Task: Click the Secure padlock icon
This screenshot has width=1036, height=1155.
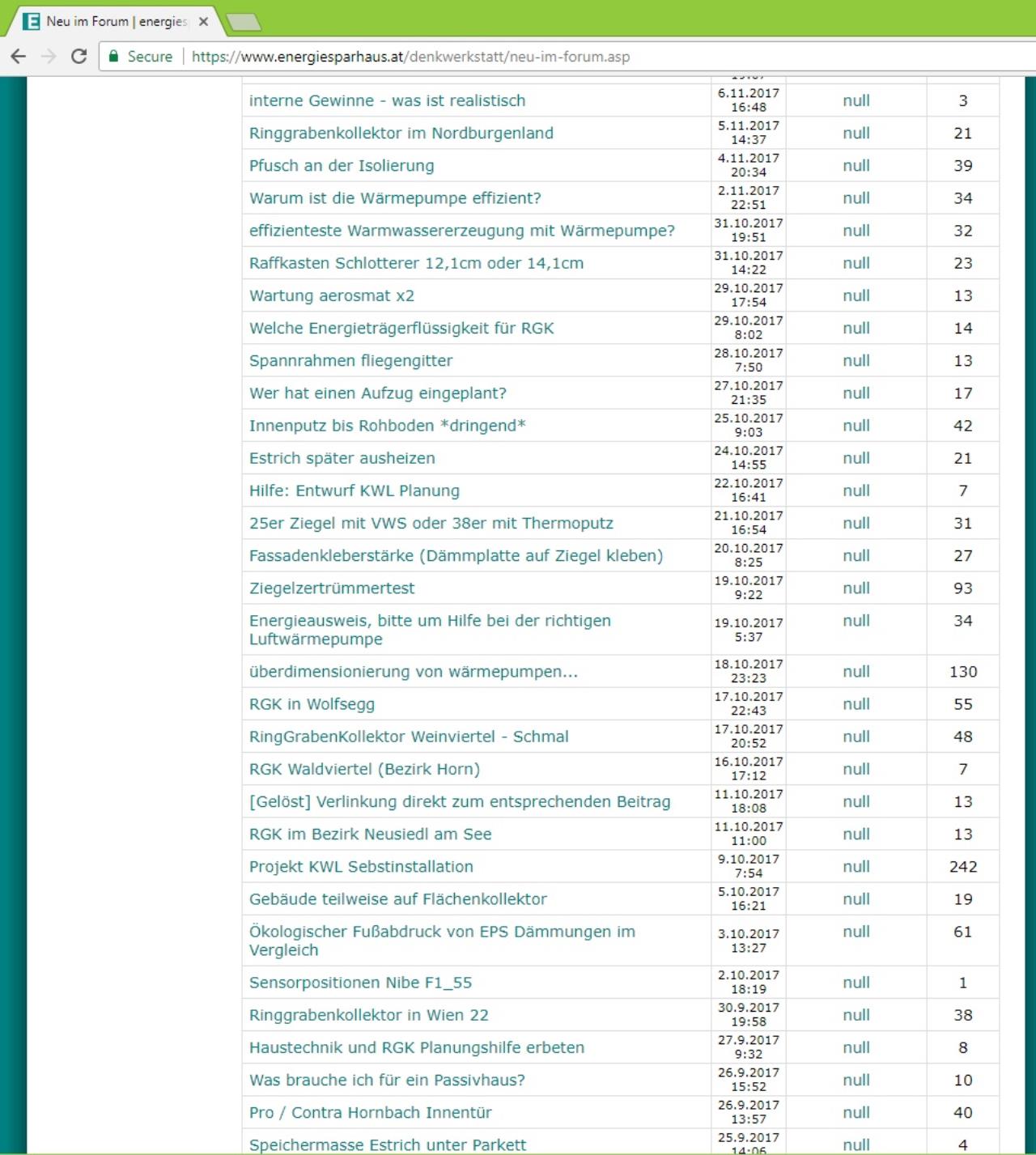Action: (x=114, y=57)
